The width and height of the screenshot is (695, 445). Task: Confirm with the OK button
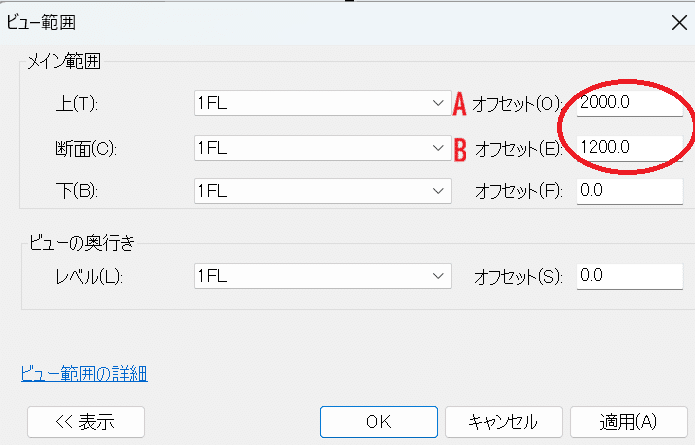[378, 421]
